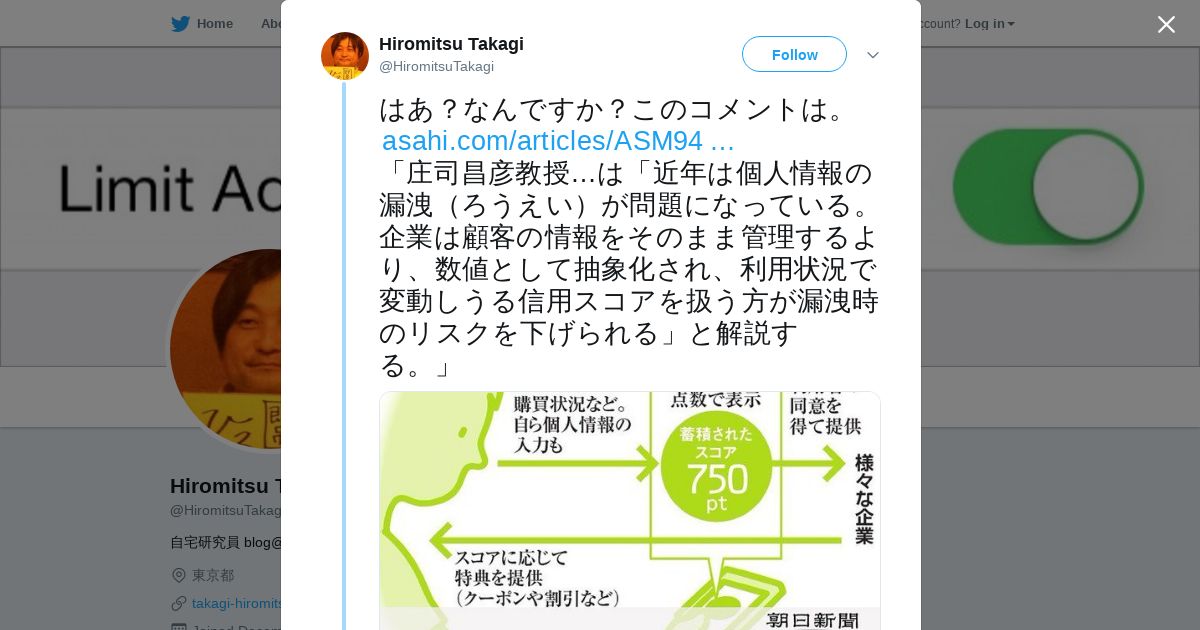Image resolution: width=1200 pixels, height=630 pixels.
Task: Click the @HiromitsuTakagi handle in tweet
Action: pos(436,66)
